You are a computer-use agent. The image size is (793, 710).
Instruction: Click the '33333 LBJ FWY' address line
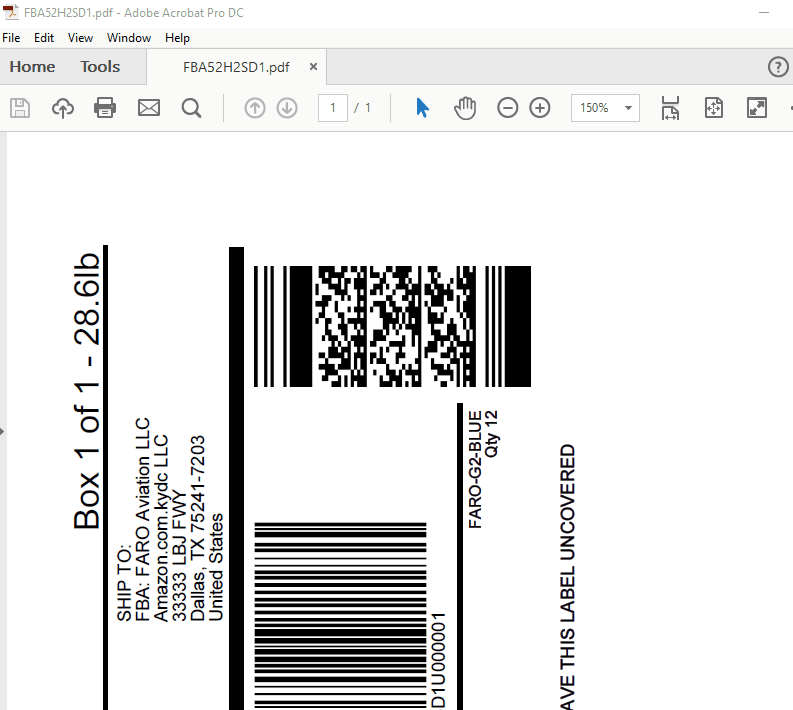(x=179, y=555)
